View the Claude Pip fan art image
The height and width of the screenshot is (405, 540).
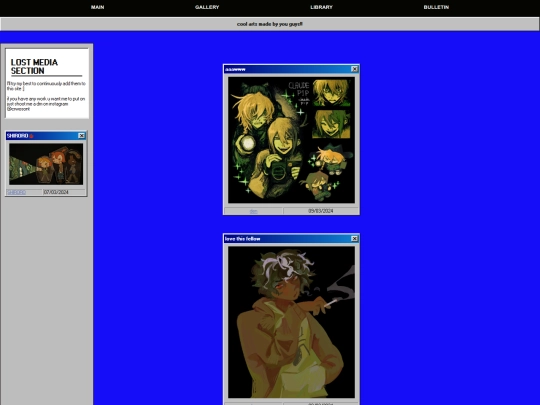tap(291, 140)
